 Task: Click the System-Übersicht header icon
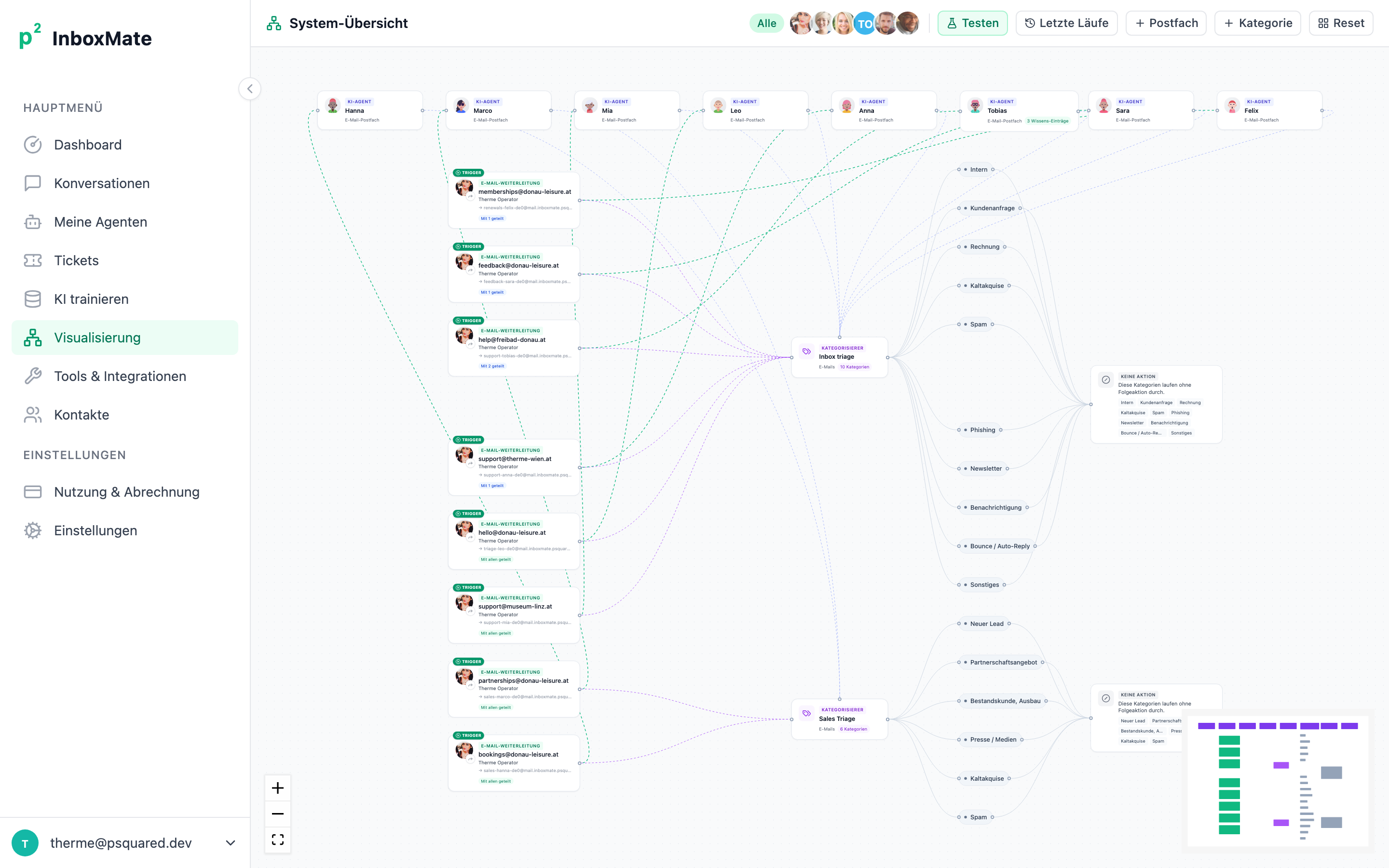(274, 24)
